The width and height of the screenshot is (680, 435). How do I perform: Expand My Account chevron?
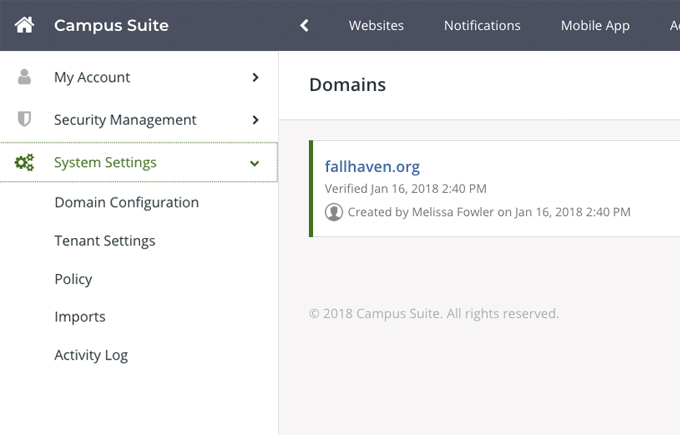(x=255, y=77)
